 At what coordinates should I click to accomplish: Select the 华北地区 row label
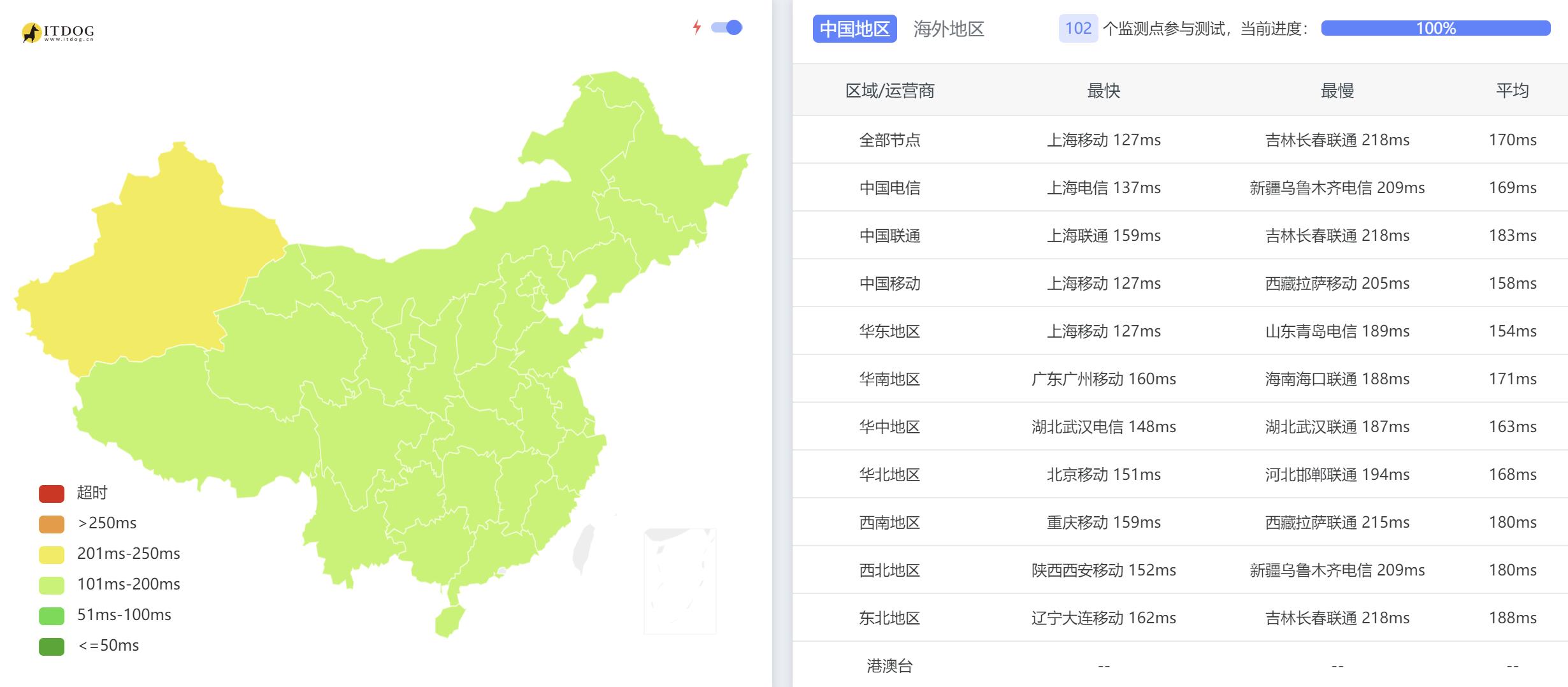tap(889, 474)
